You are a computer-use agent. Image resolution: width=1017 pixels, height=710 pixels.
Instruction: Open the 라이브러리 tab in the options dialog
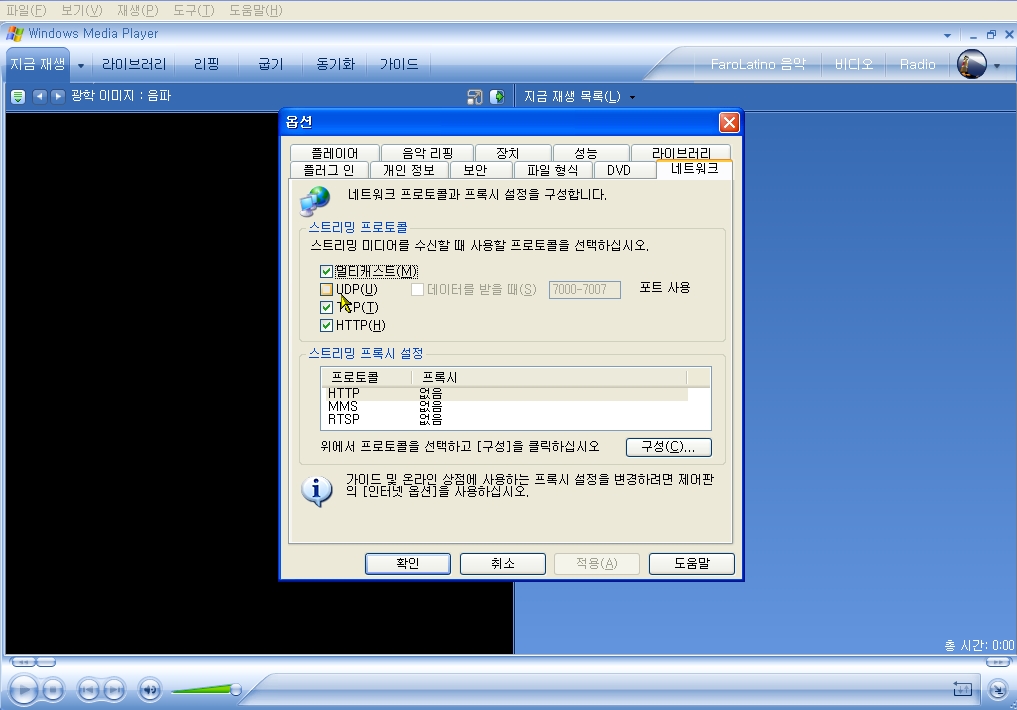pos(681,153)
